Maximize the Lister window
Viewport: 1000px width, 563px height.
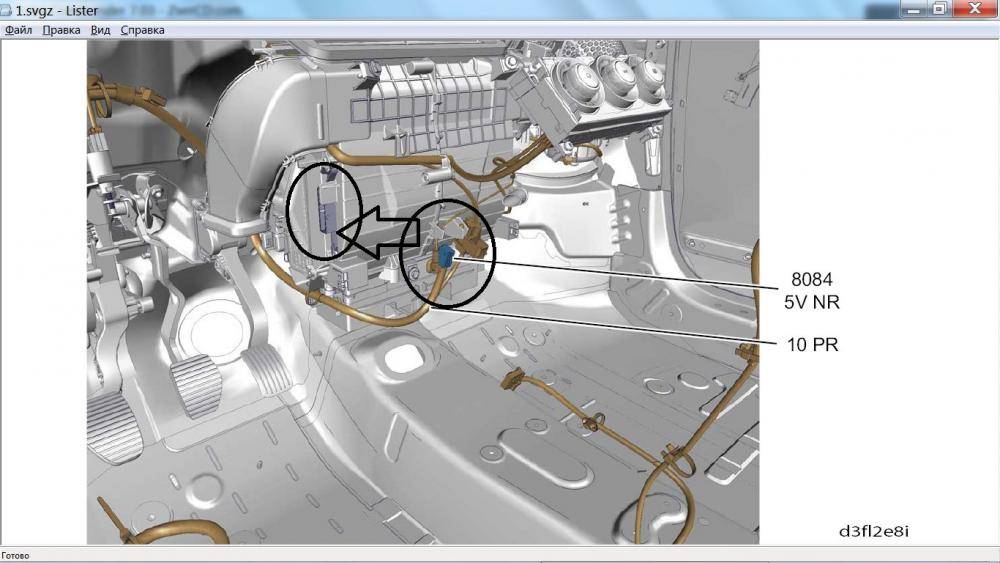coord(939,8)
